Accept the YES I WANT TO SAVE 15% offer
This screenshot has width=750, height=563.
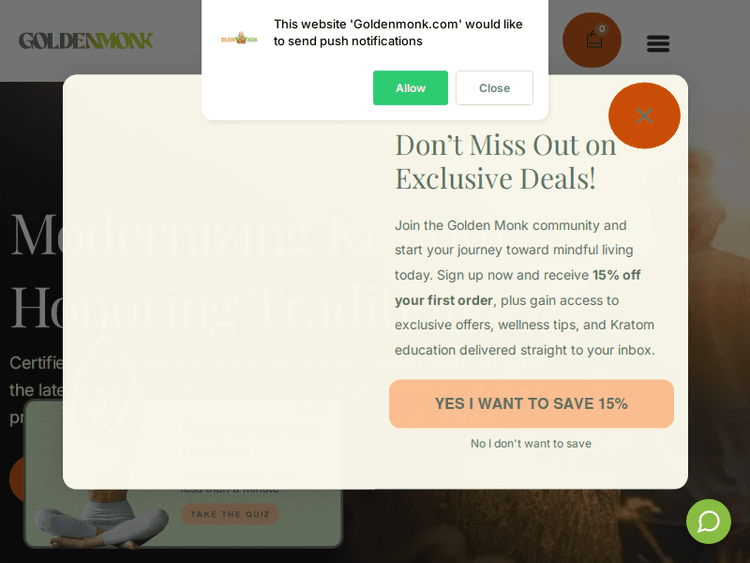[531, 404]
